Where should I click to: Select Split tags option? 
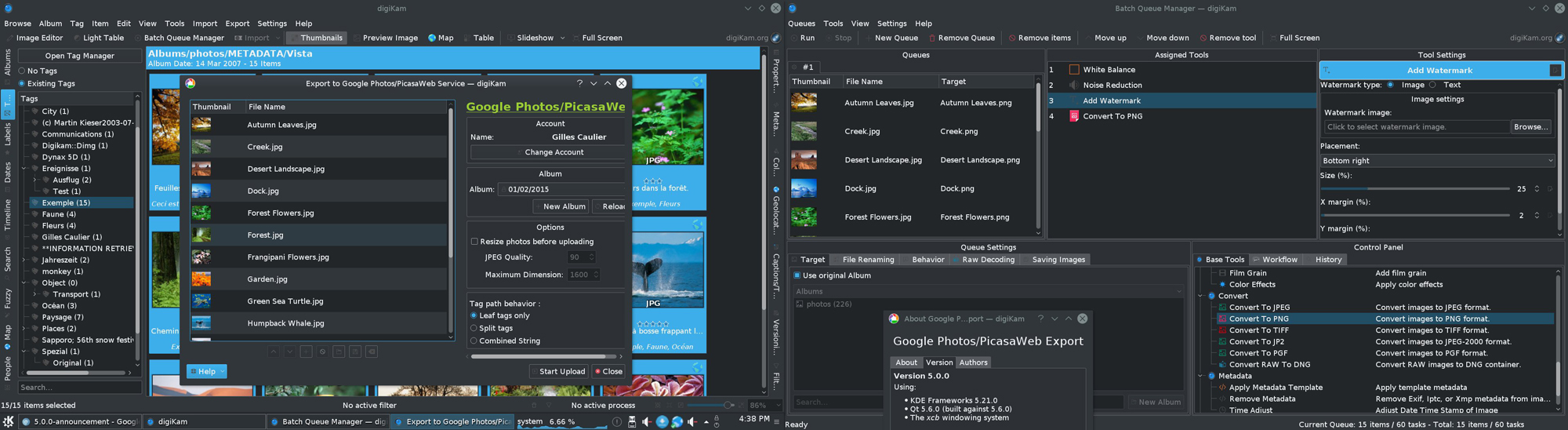pyautogui.click(x=474, y=328)
